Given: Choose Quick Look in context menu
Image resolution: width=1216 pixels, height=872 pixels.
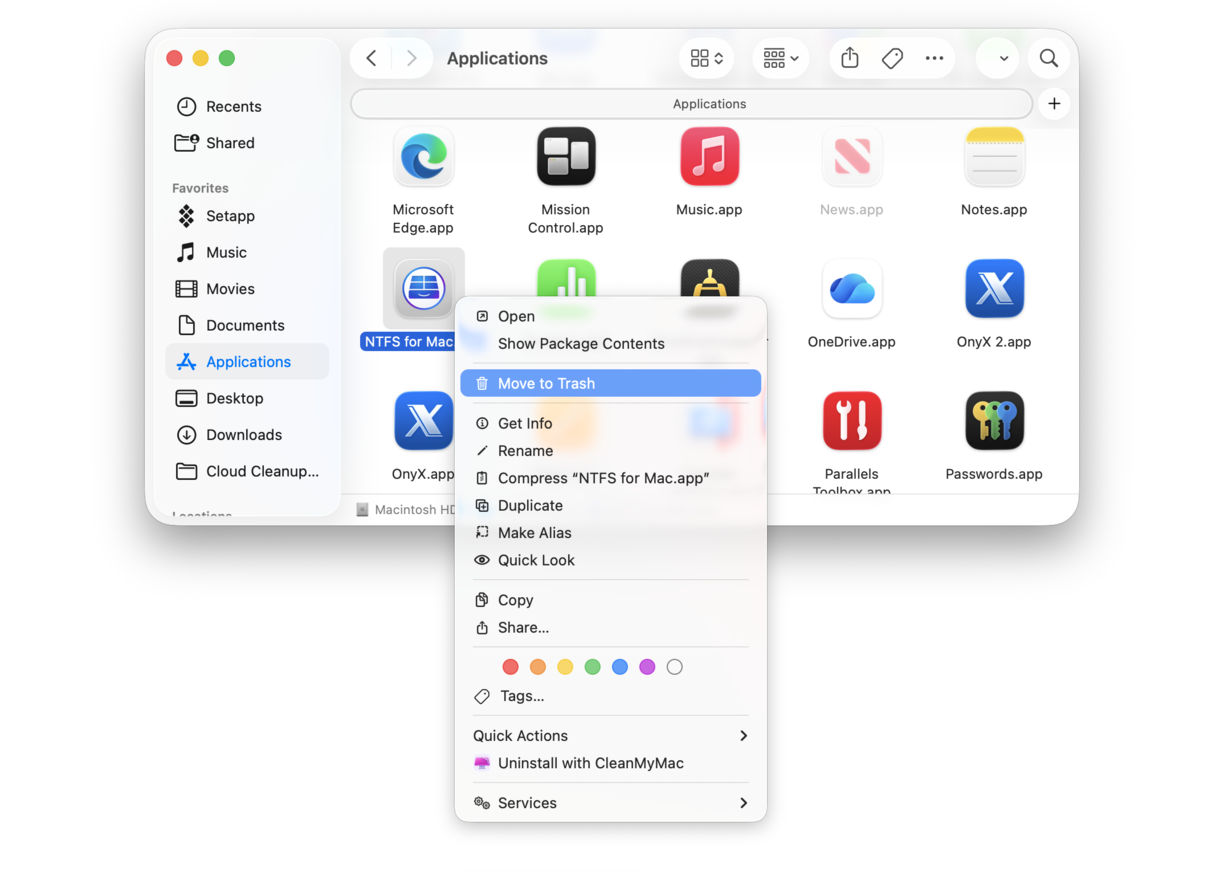Looking at the screenshot, I should pyautogui.click(x=611, y=561).
